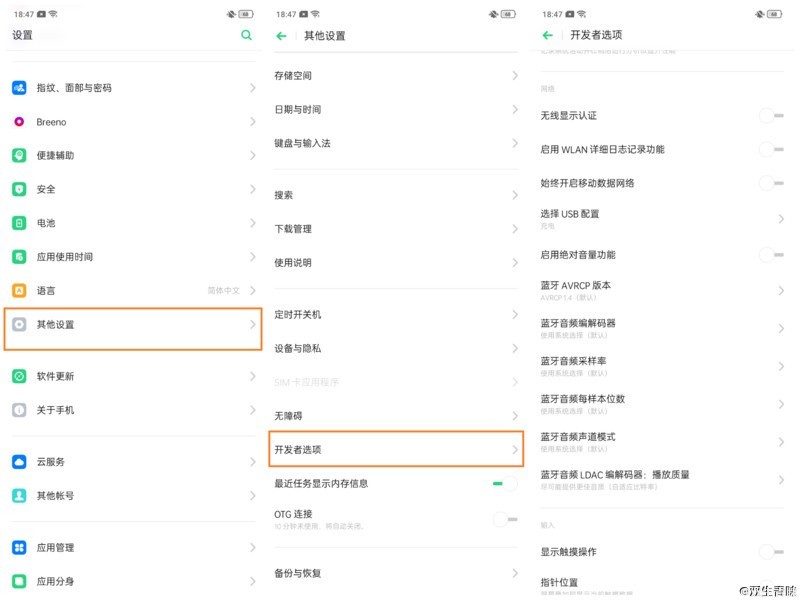This screenshot has width=800, height=600.
Task: Disable 最近任务显示内存信息 switch
Action: point(505,483)
